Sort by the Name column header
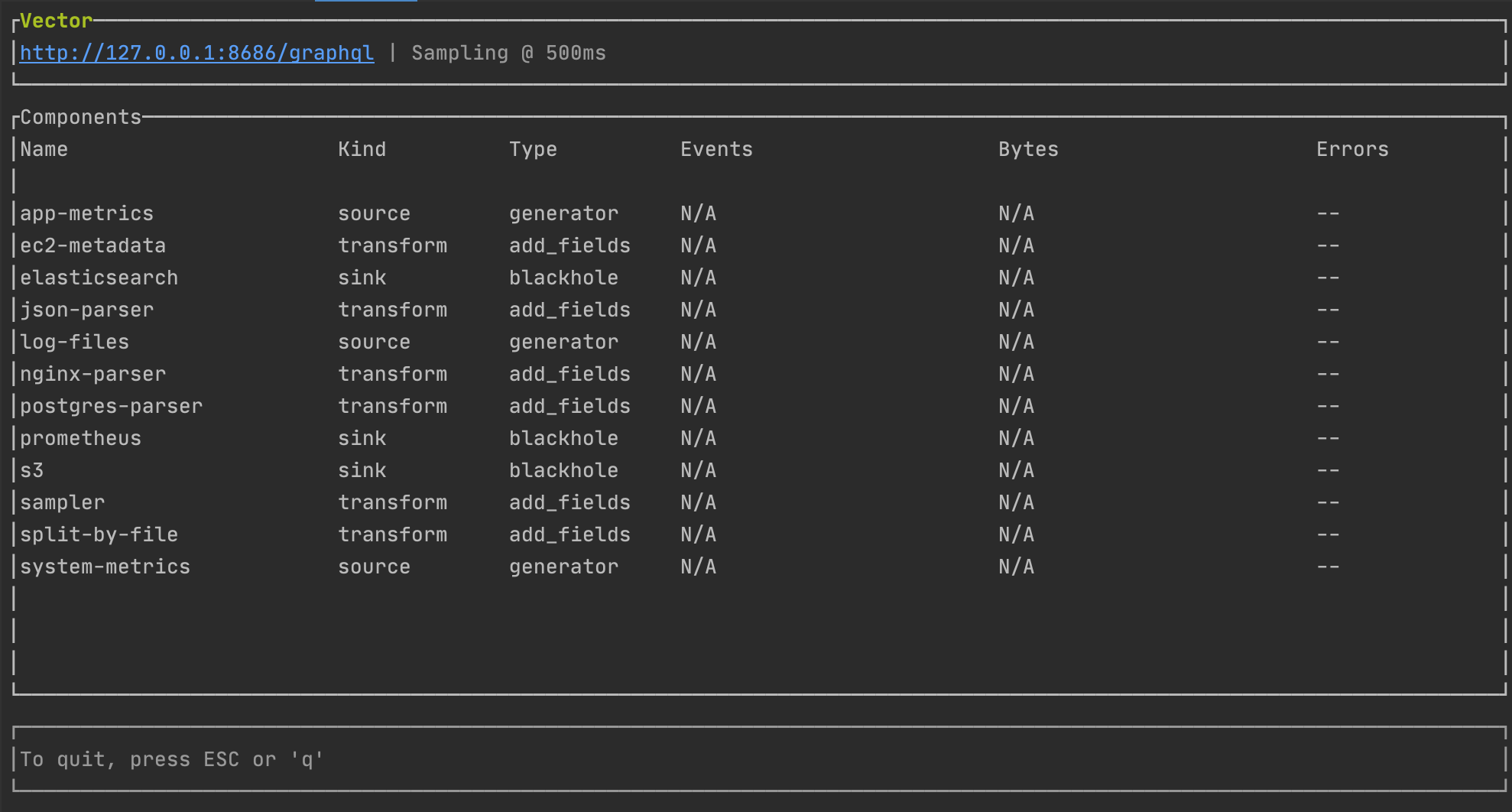1512x812 pixels. (44, 149)
